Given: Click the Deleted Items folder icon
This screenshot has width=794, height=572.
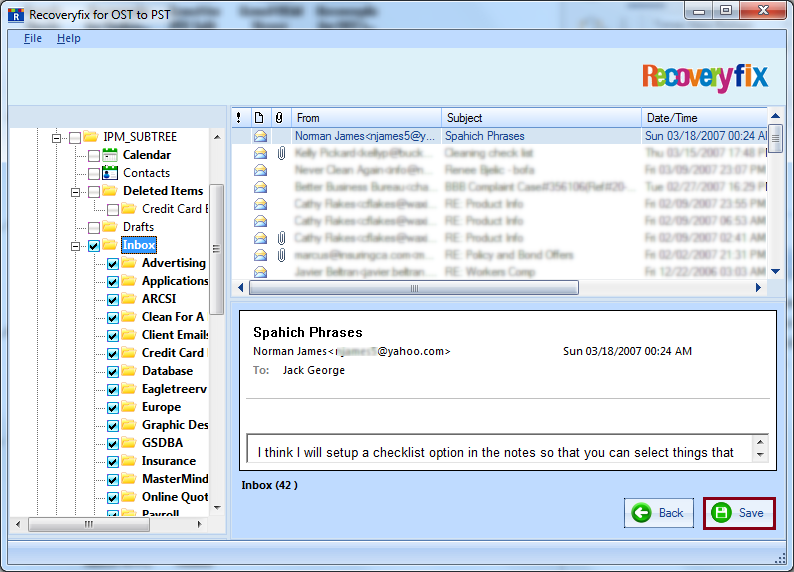Looking at the screenshot, I should (110, 191).
